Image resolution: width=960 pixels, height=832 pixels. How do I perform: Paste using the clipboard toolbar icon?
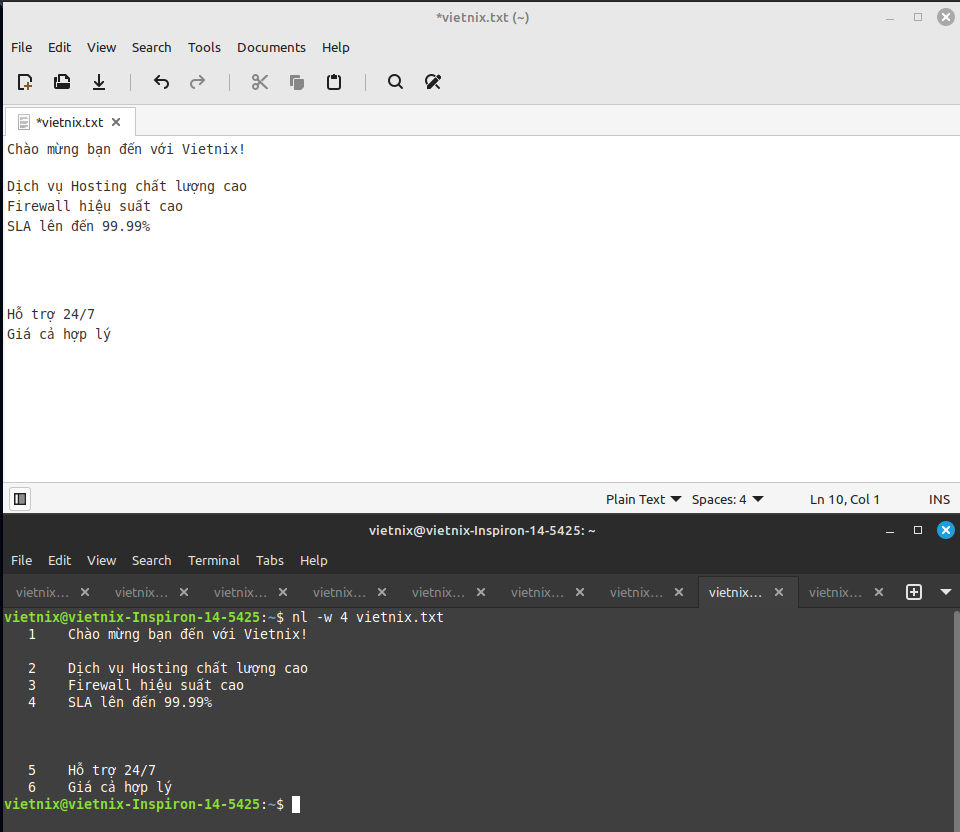334,82
